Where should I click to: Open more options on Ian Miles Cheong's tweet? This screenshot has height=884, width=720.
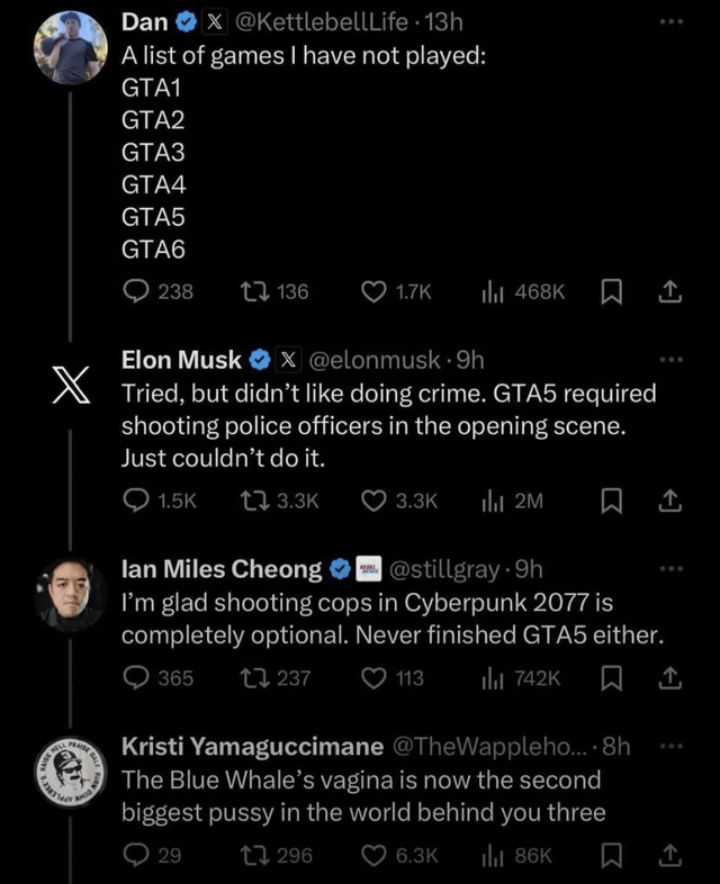coord(671,569)
